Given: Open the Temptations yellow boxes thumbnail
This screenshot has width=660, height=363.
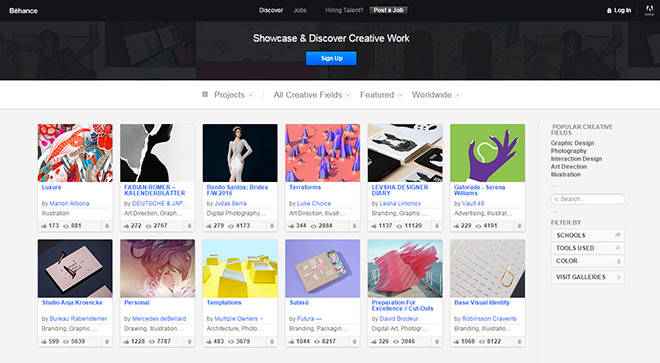Looking at the screenshot, I should 240,269.
